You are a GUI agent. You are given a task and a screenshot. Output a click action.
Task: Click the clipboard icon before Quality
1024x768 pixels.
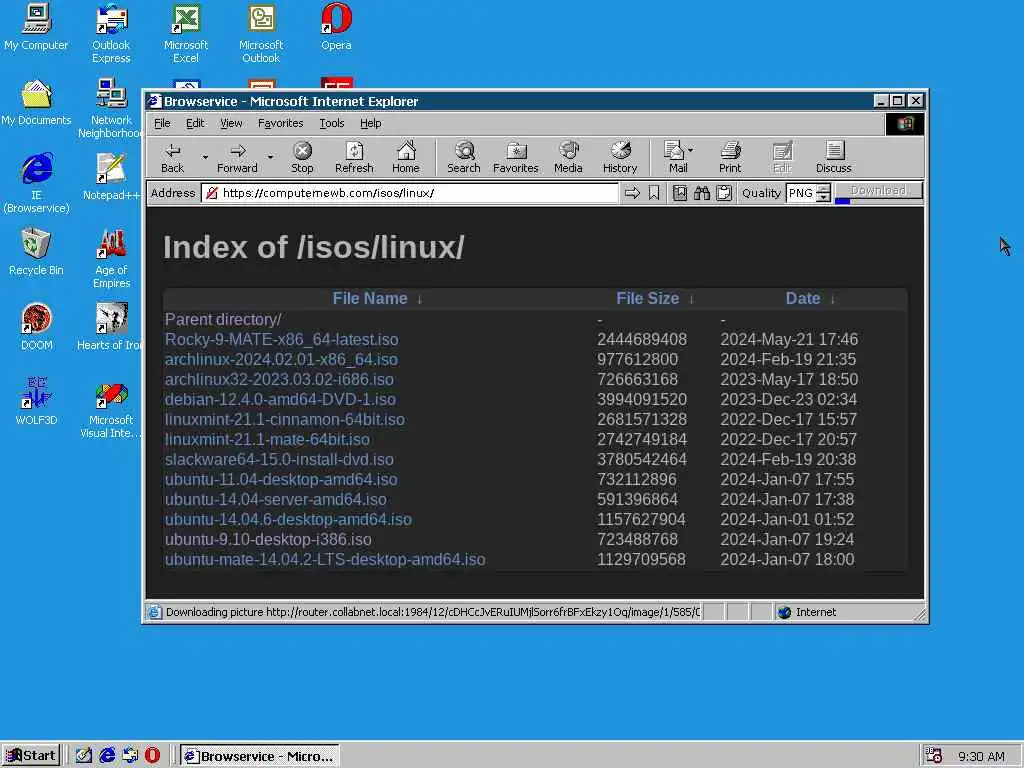[724, 193]
